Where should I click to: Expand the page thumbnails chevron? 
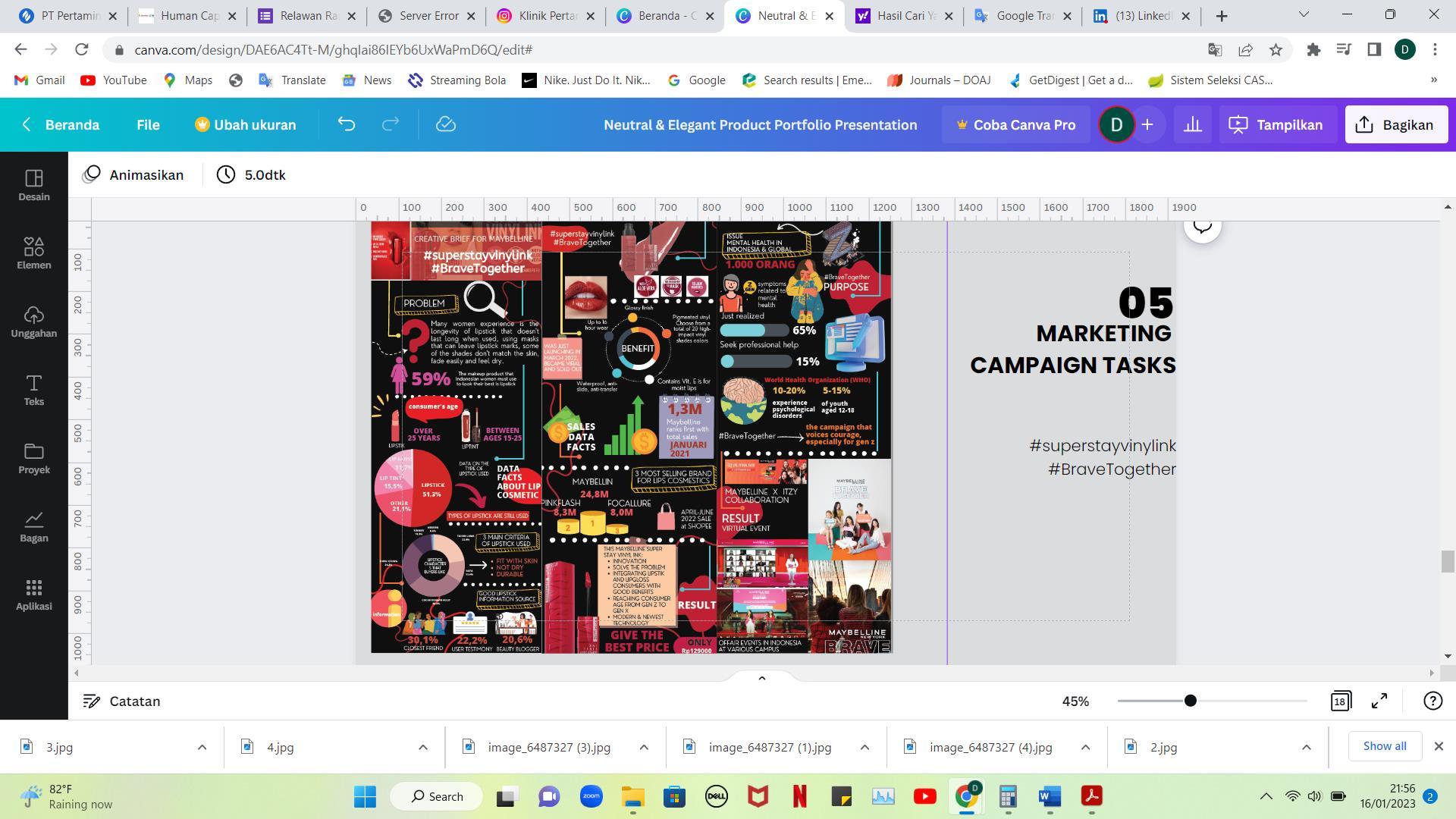[762, 678]
